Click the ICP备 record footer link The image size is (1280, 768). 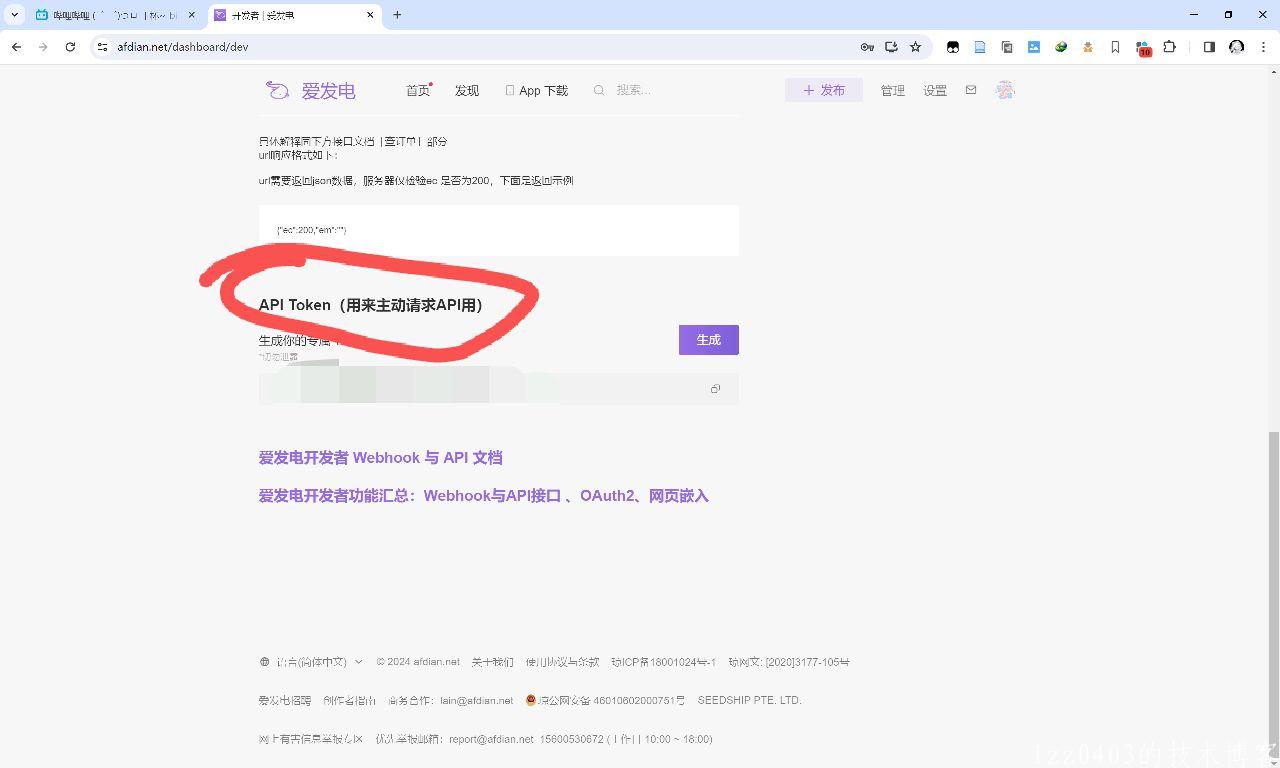pyautogui.click(x=664, y=662)
